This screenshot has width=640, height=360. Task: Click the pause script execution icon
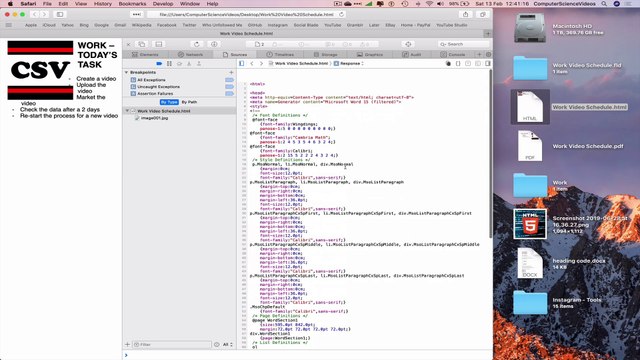pos(169,64)
